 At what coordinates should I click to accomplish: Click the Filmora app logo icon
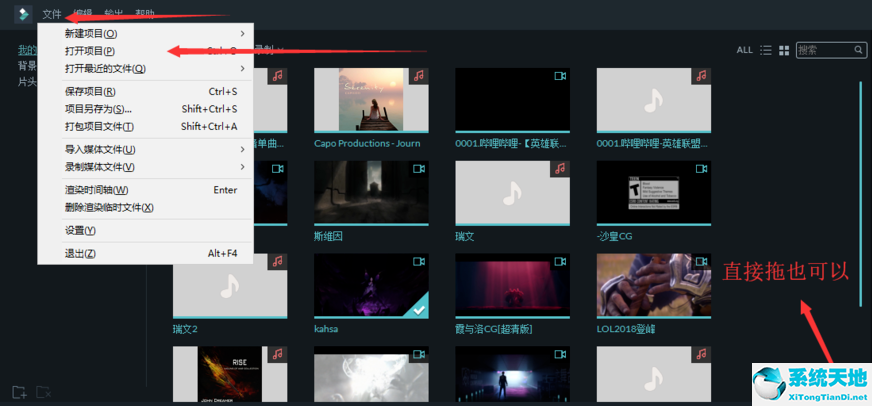click(x=23, y=14)
